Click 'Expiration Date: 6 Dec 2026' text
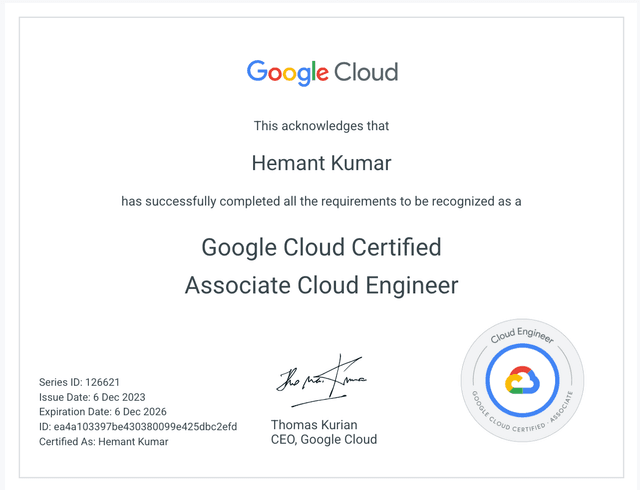Screen dimensions: 640x490 [102, 412]
